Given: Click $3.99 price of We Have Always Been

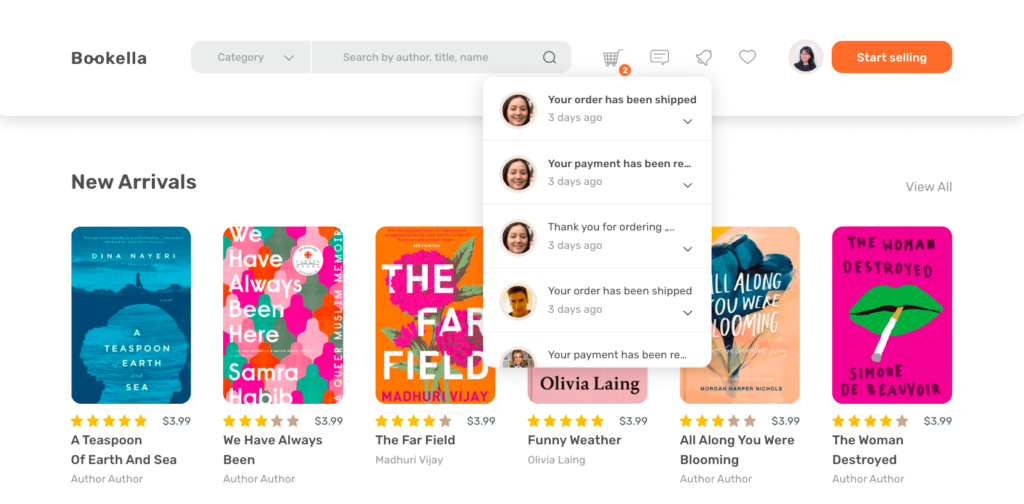Looking at the screenshot, I should point(329,421).
